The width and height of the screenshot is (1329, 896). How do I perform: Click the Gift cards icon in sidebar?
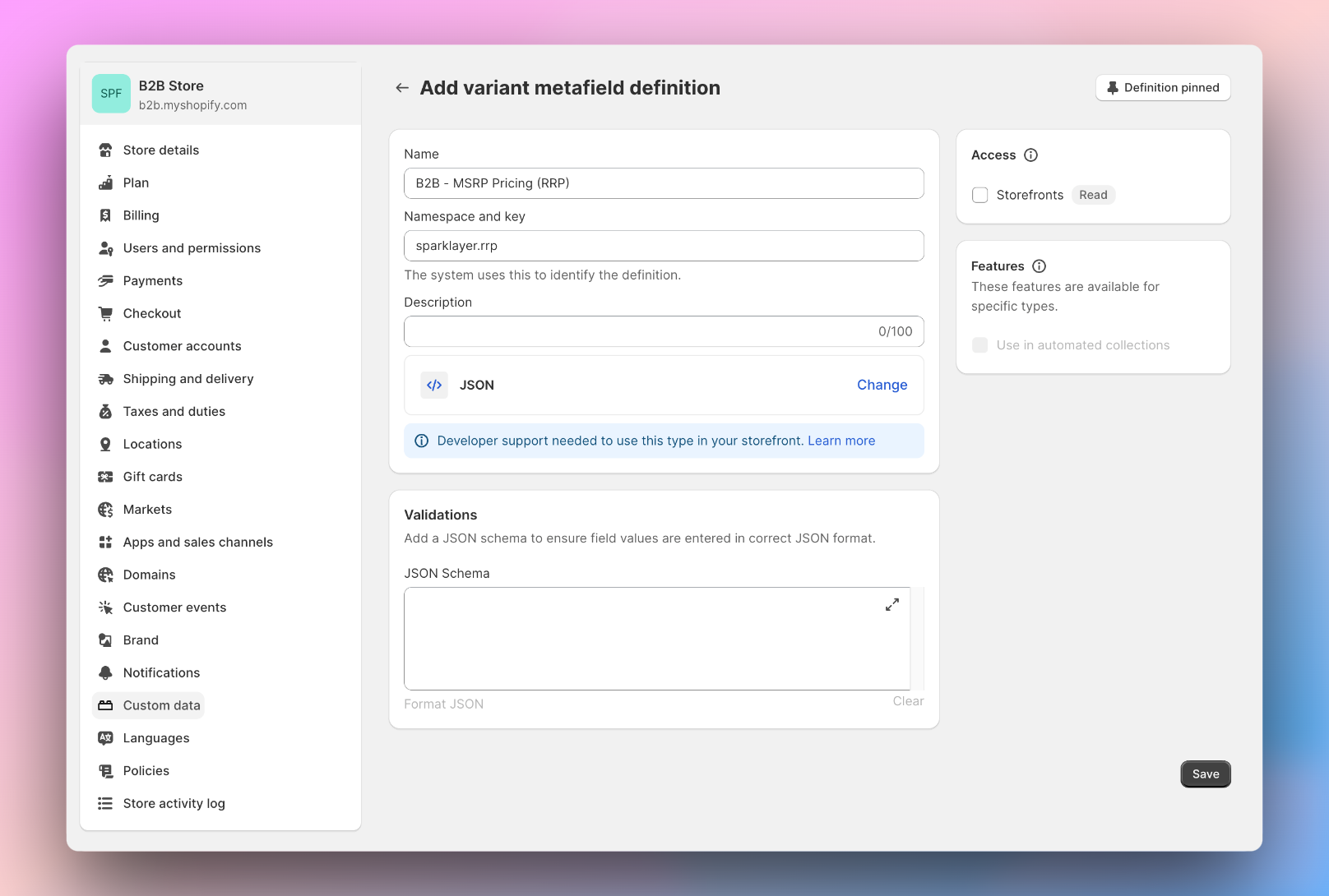click(x=105, y=476)
